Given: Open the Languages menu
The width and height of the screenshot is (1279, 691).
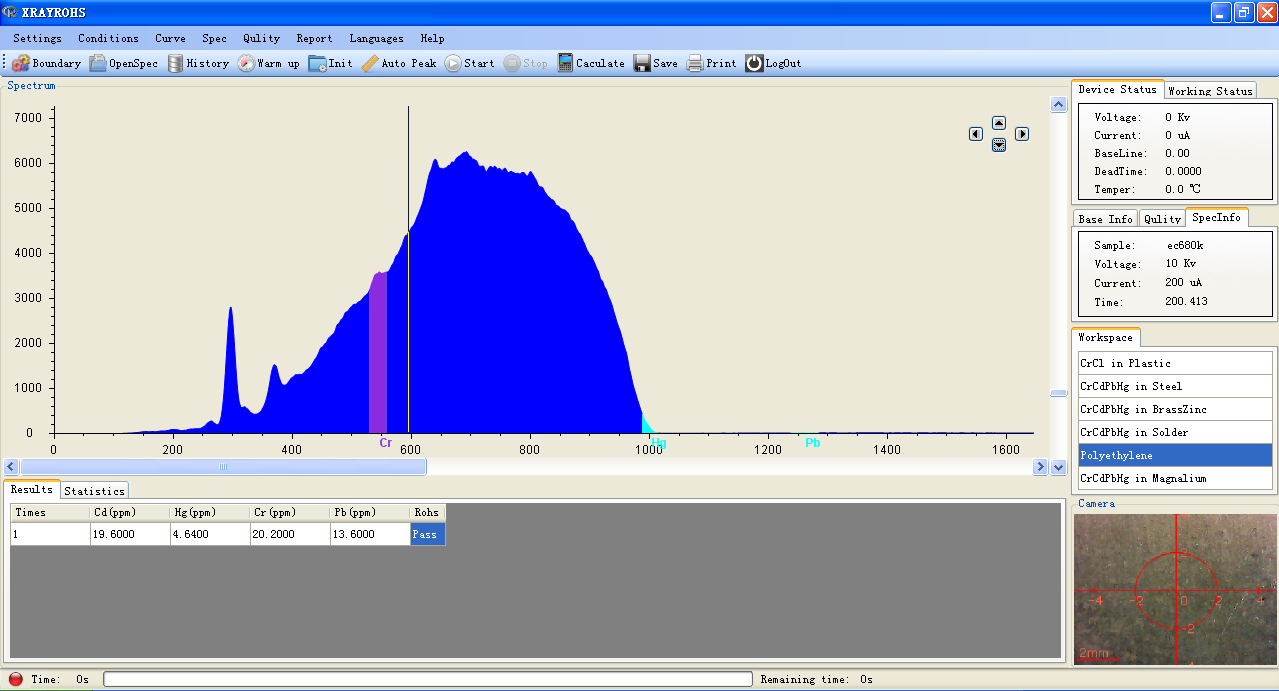Looking at the screenshot, I should tap(376, 38).
